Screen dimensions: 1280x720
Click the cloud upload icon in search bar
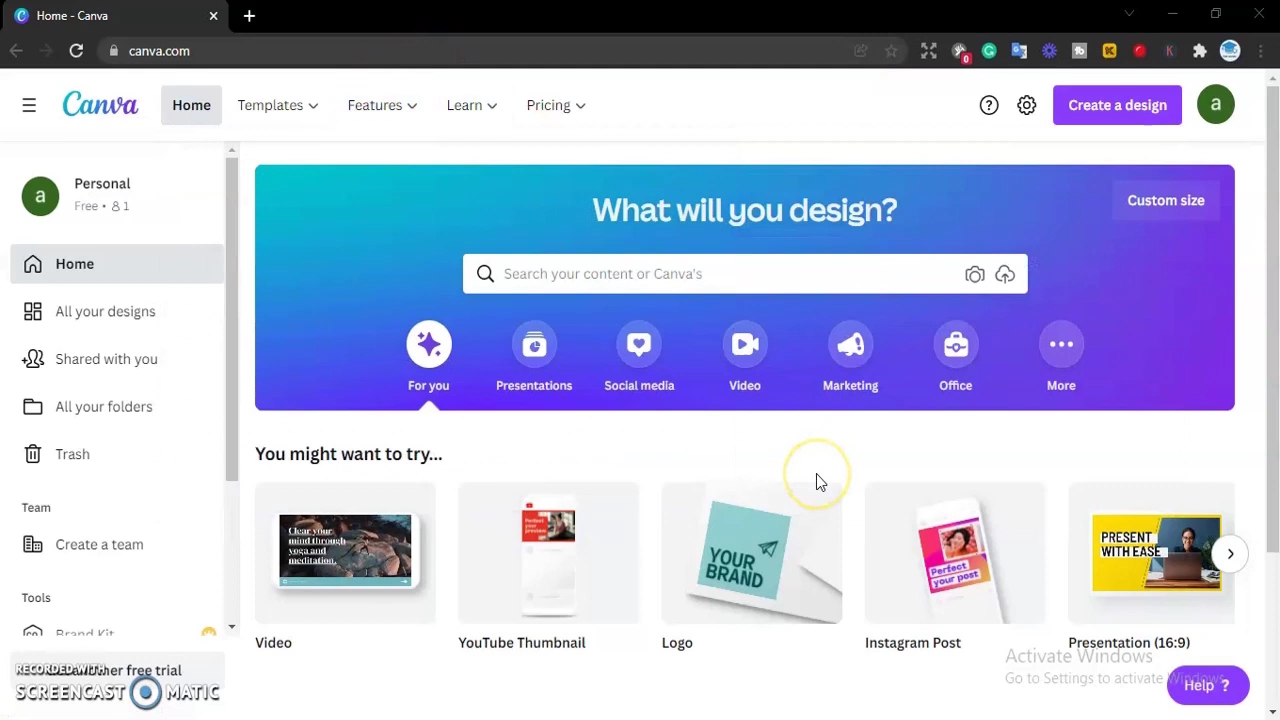pyautogui.click(x=1005, y=274)
